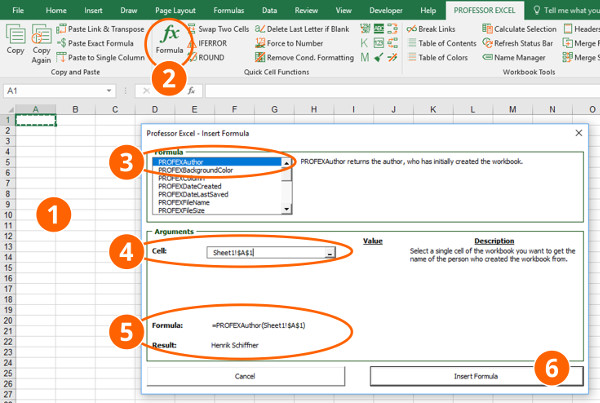Select the PROFESSOR EXCEL tab

tap(484, 10)
